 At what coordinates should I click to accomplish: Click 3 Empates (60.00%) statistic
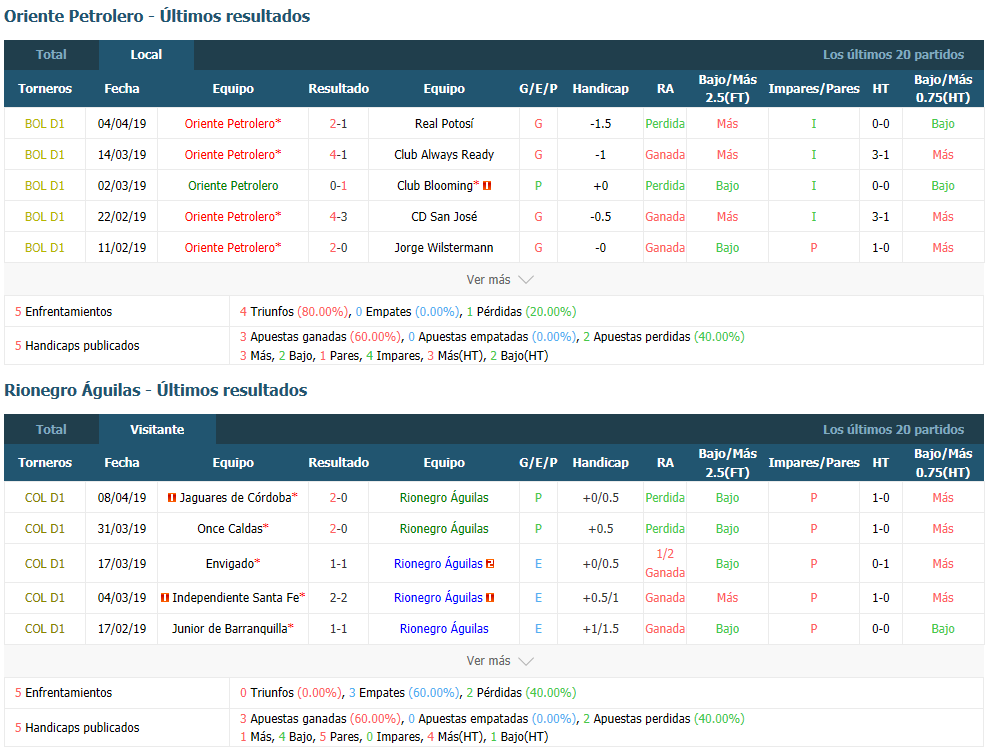[404, 693]
